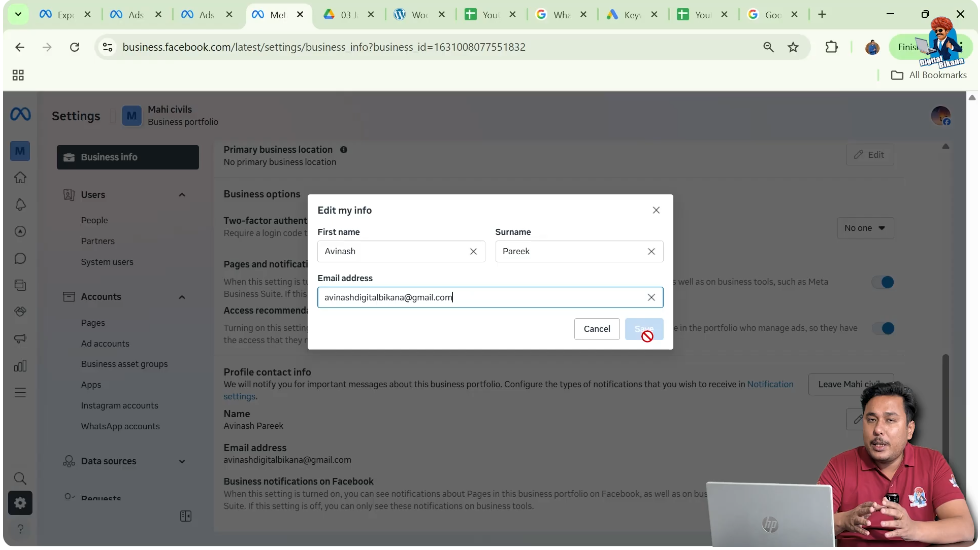Click the Cancel button
The width and height of the screenshot is (980, 550).
coord(597,329)
